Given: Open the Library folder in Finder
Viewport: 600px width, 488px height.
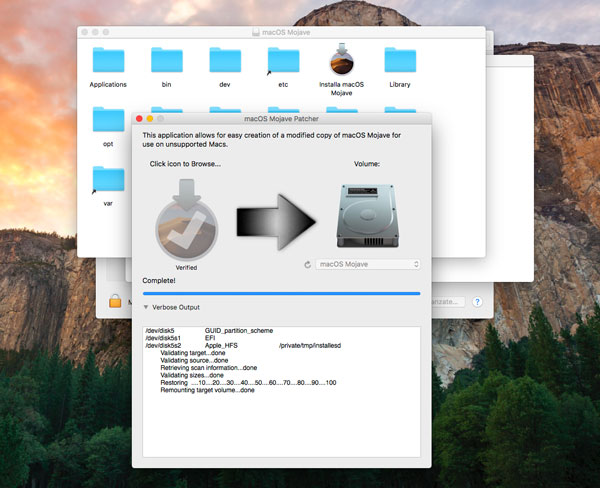Looking at the screenshot, I should pos(400,60).
